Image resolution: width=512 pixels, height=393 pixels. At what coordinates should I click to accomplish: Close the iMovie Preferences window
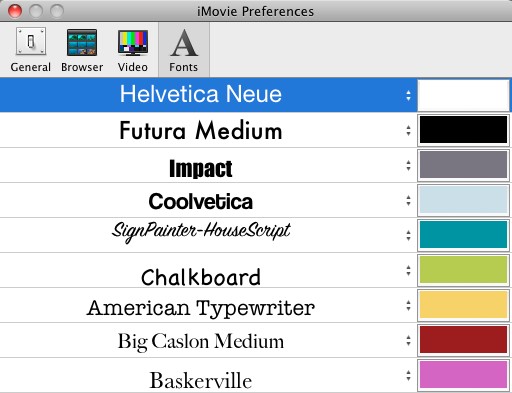click(x=15, y=11)
